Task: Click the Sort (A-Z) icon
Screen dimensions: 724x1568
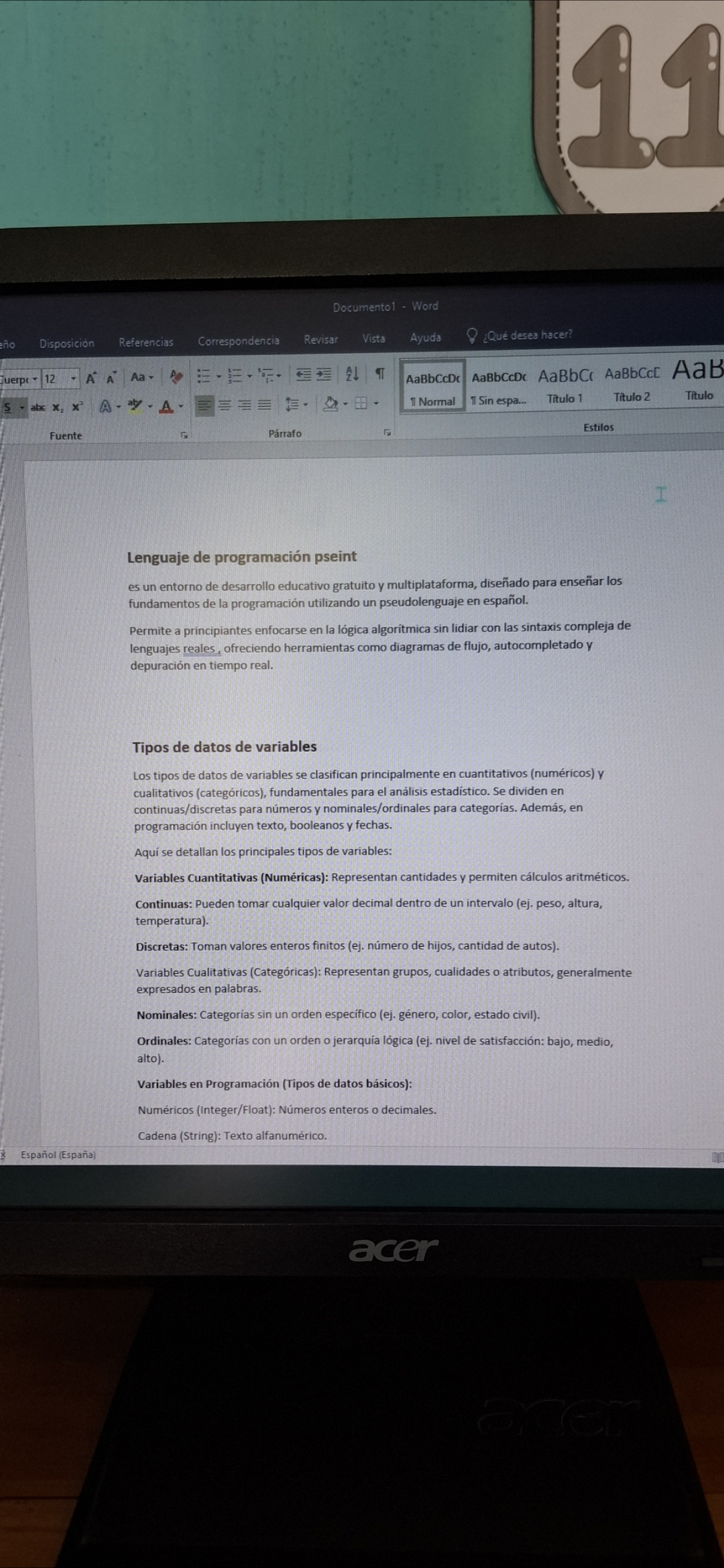Action: point(352,375)
